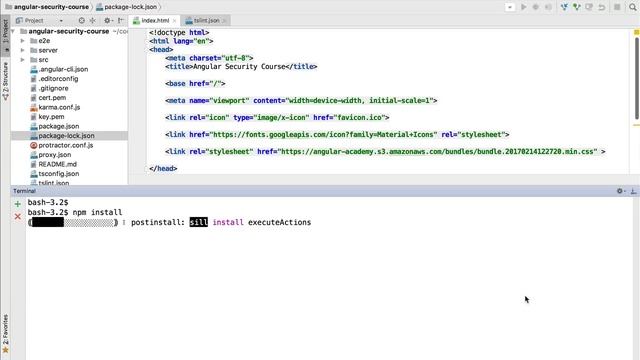Click the yellow editor warning indicator
This screenshot has height=360, width=640.
[636, 31]
